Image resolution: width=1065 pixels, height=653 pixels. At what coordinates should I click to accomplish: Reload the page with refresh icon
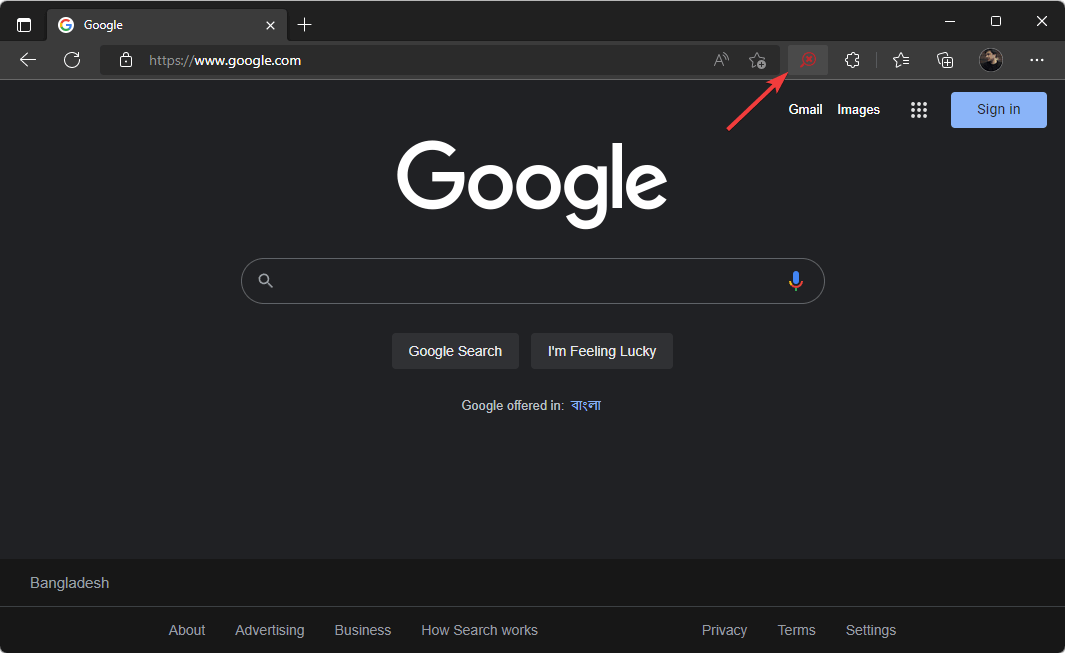click(x=72, y=60)
